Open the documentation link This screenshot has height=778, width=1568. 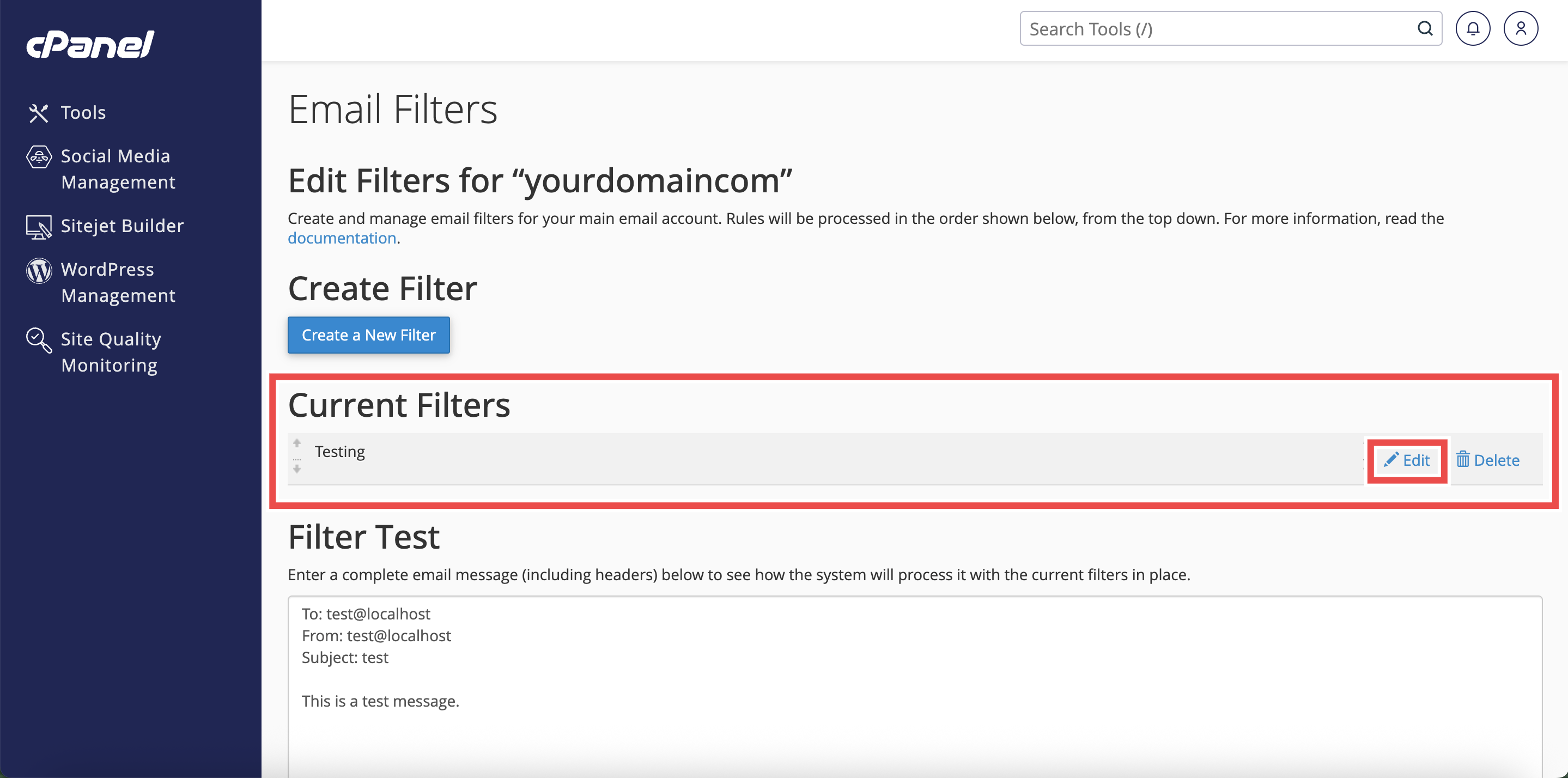(x=342, y=238)
